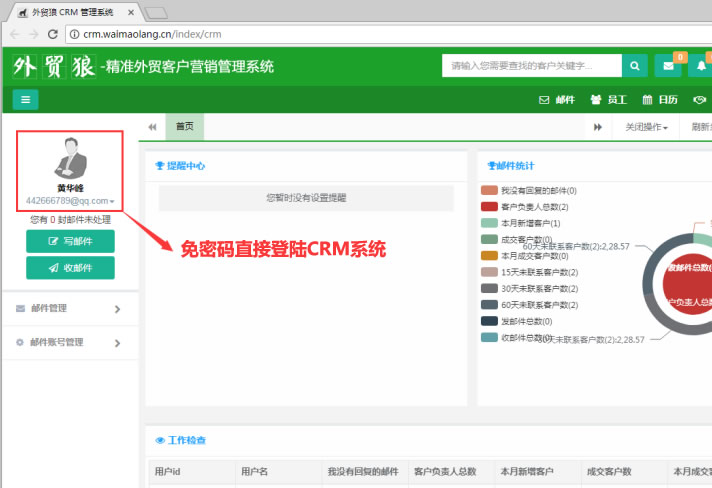Screen dimensions: 712x488
Task: Expand the 邮件管理 sidebar menu
Action: [69, 309]
